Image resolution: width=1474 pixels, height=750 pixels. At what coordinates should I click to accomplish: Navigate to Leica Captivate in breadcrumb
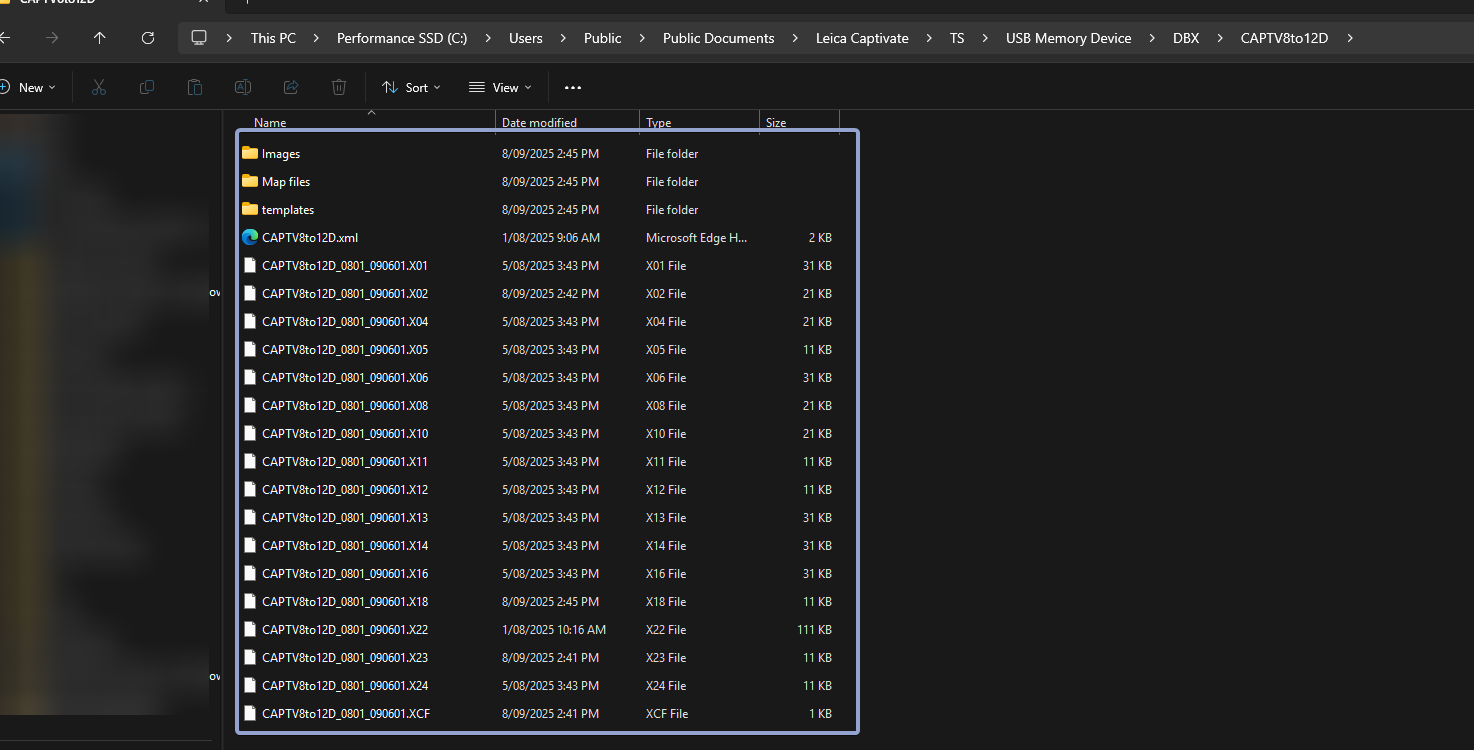coord(862,38)
